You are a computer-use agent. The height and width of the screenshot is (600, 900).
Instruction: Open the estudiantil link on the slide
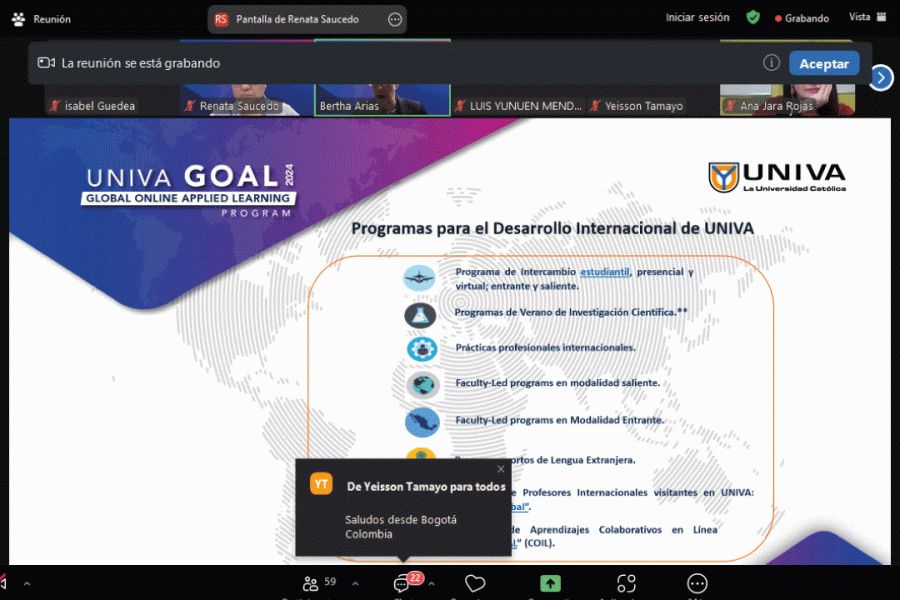pyautogui.click(x=604, y=272)
